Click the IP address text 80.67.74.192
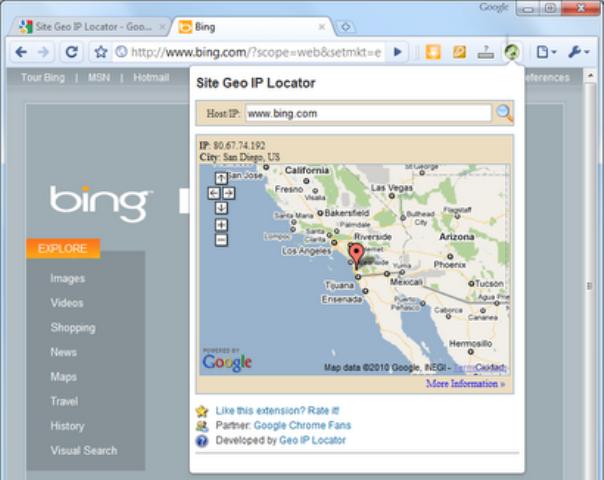The image size is (604, 480). pos(239,146)
